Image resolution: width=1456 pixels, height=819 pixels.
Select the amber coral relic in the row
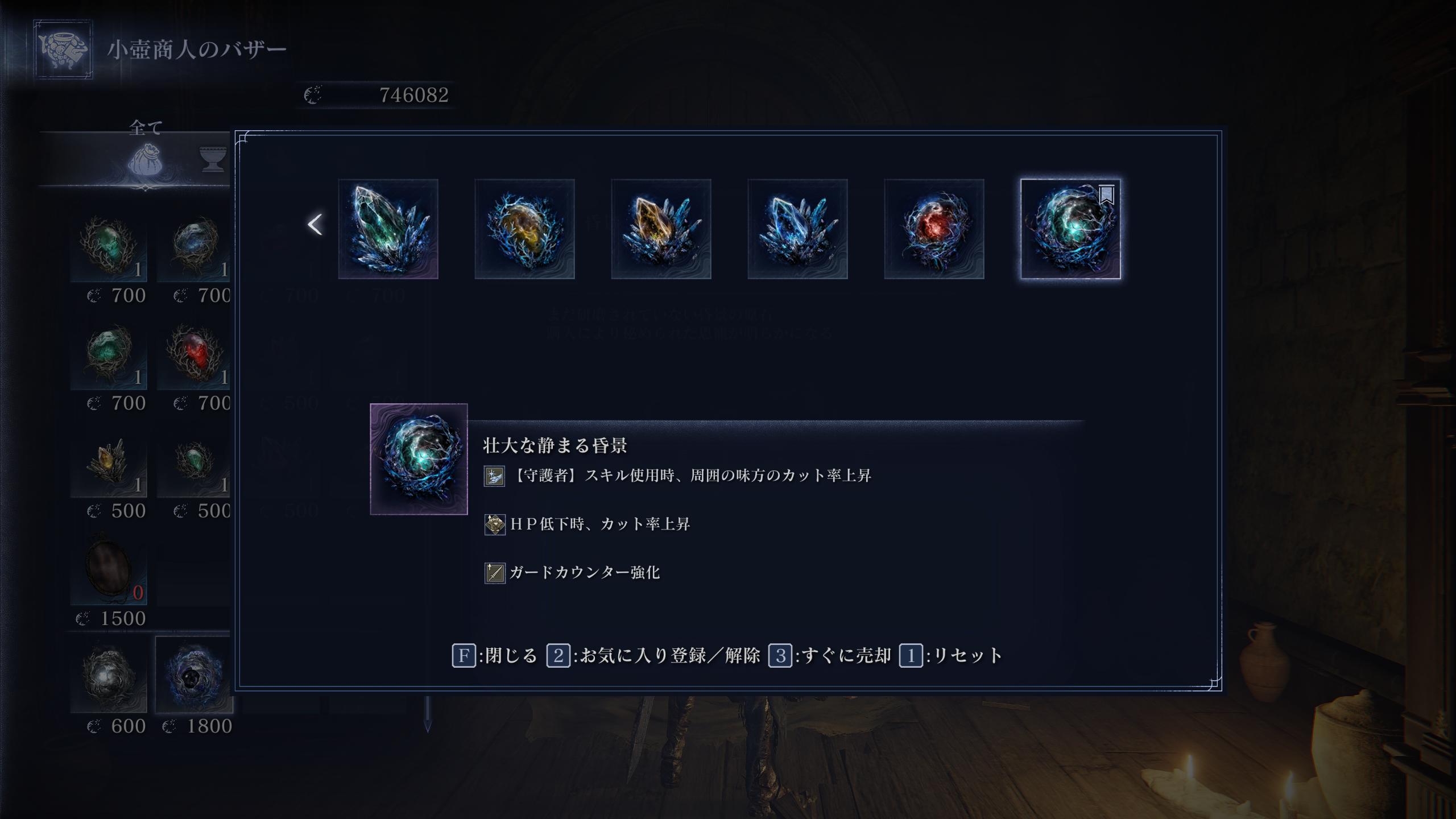[524, 229]
